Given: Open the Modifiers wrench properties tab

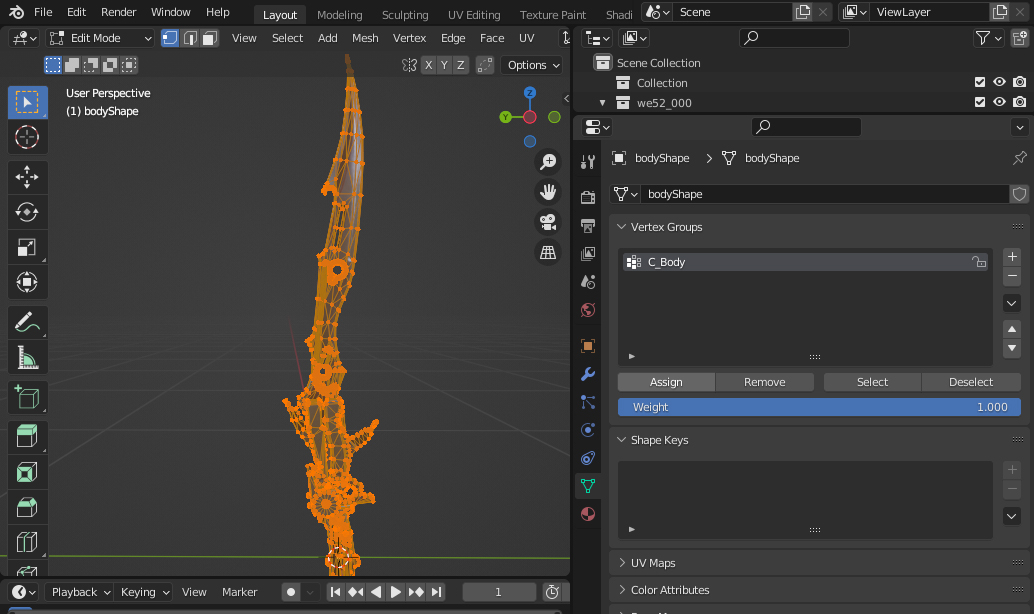Looking at the screenshot, I should click(x=588, y=374).
